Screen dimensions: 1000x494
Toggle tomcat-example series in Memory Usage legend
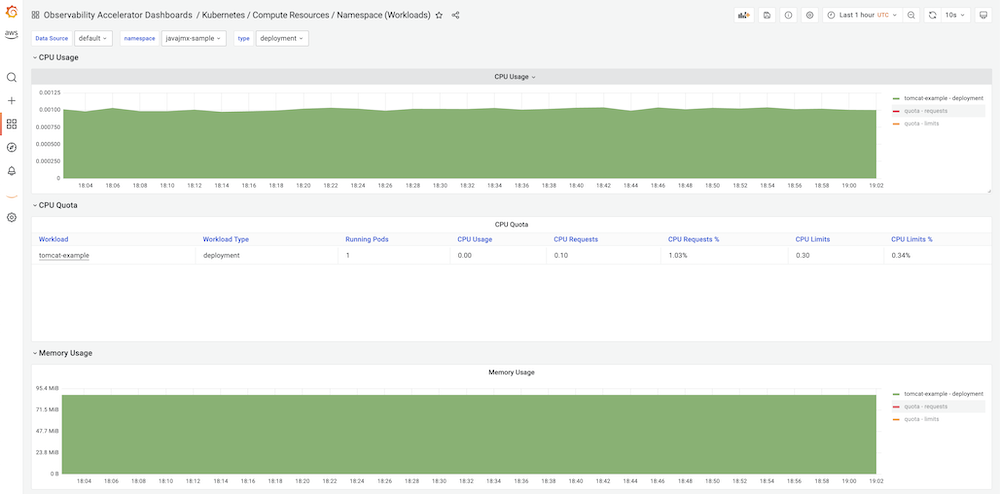click(943, 394)
